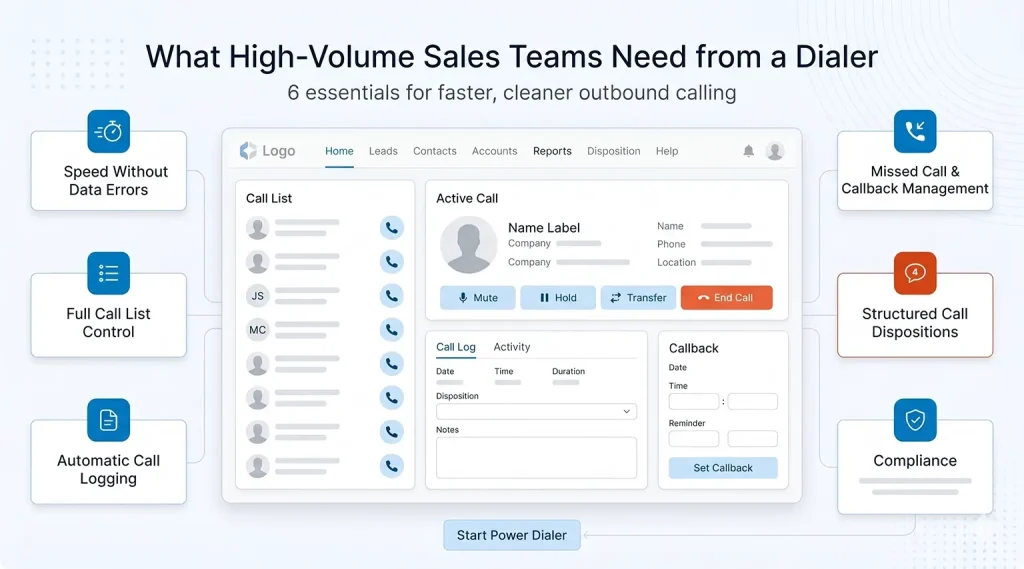Click the Set Callback button
Image resolution: width=1024 pixels, height=569 pixels.
coord(723,468)
